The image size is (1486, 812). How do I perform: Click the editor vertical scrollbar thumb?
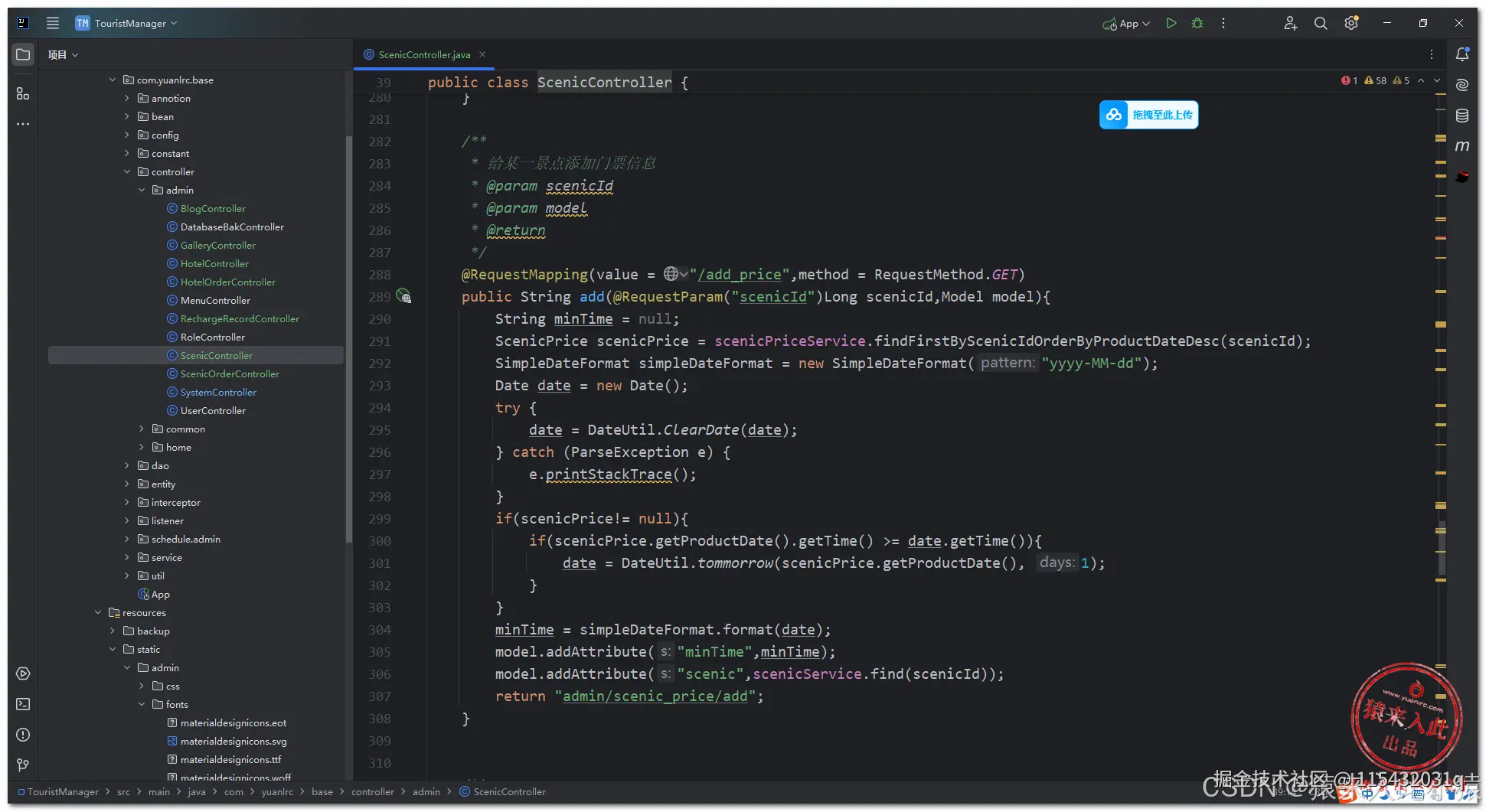coord(1442,547)
